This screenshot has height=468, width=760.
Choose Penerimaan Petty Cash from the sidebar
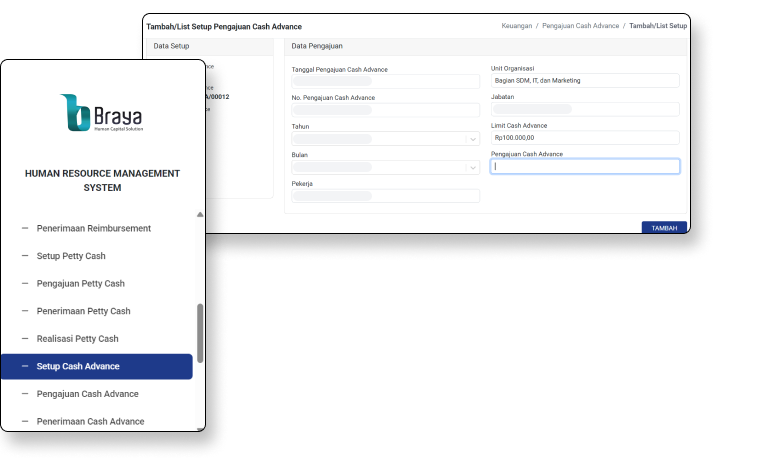click(83, 311)
